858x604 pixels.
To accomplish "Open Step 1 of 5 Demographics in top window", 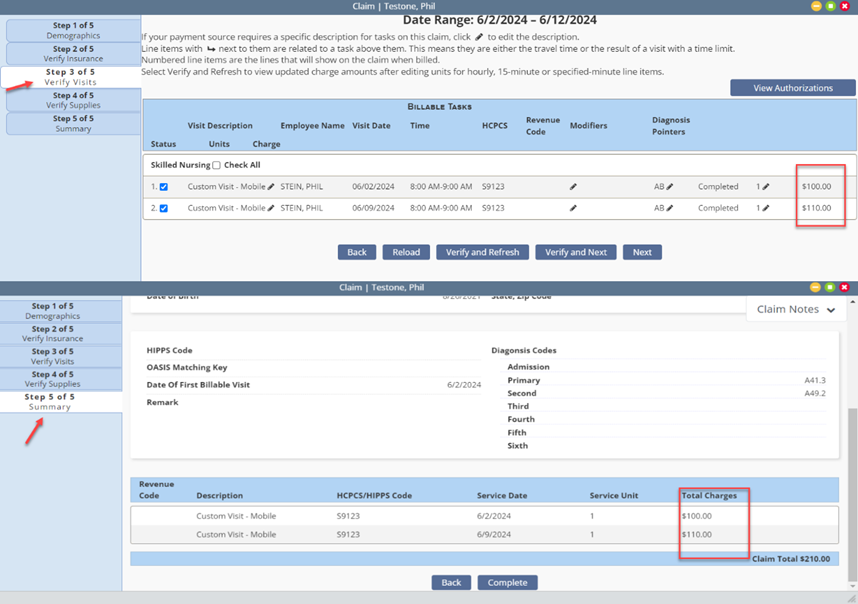I will [x=73, y=30].
